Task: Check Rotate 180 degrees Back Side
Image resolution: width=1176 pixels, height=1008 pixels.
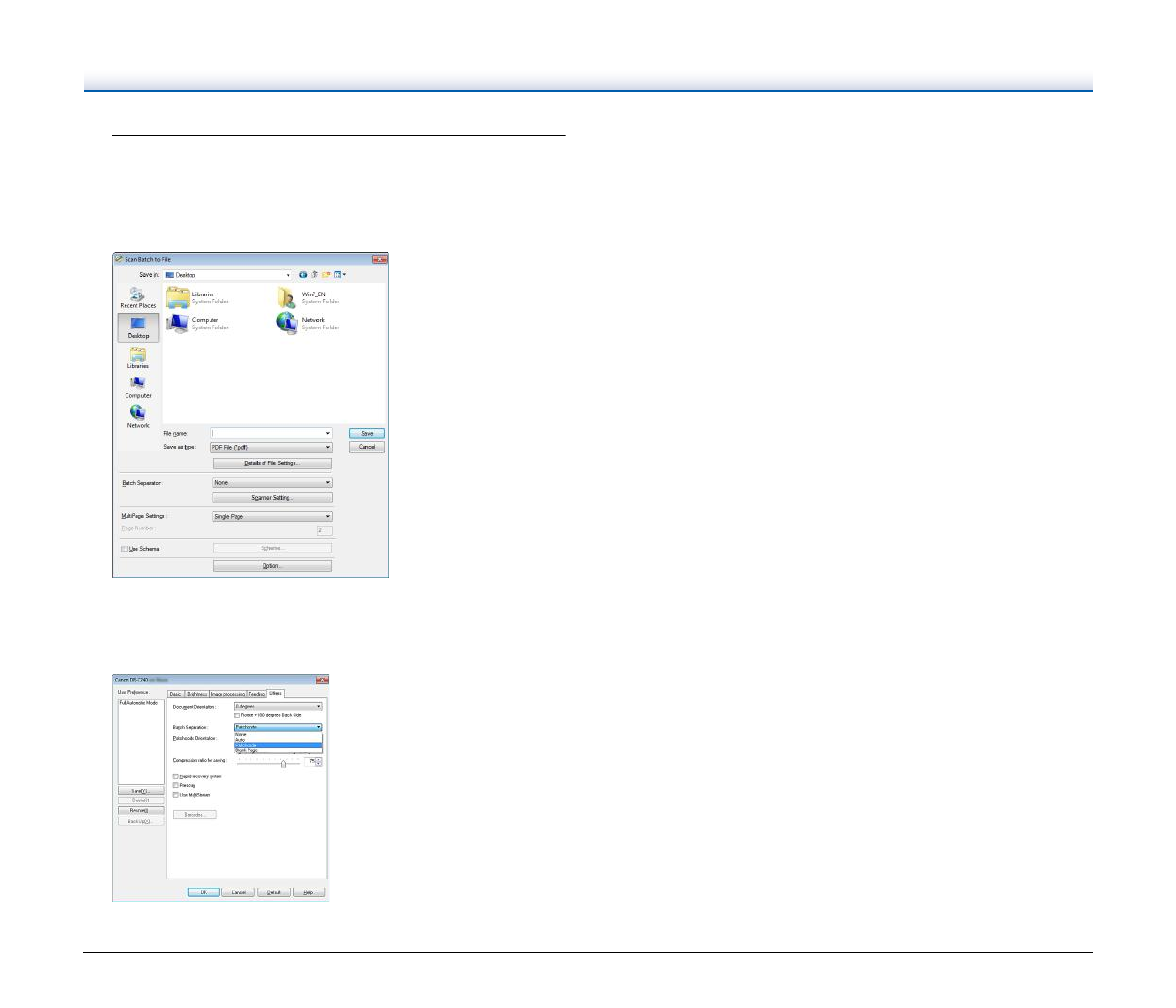Action: pos(236,714)
